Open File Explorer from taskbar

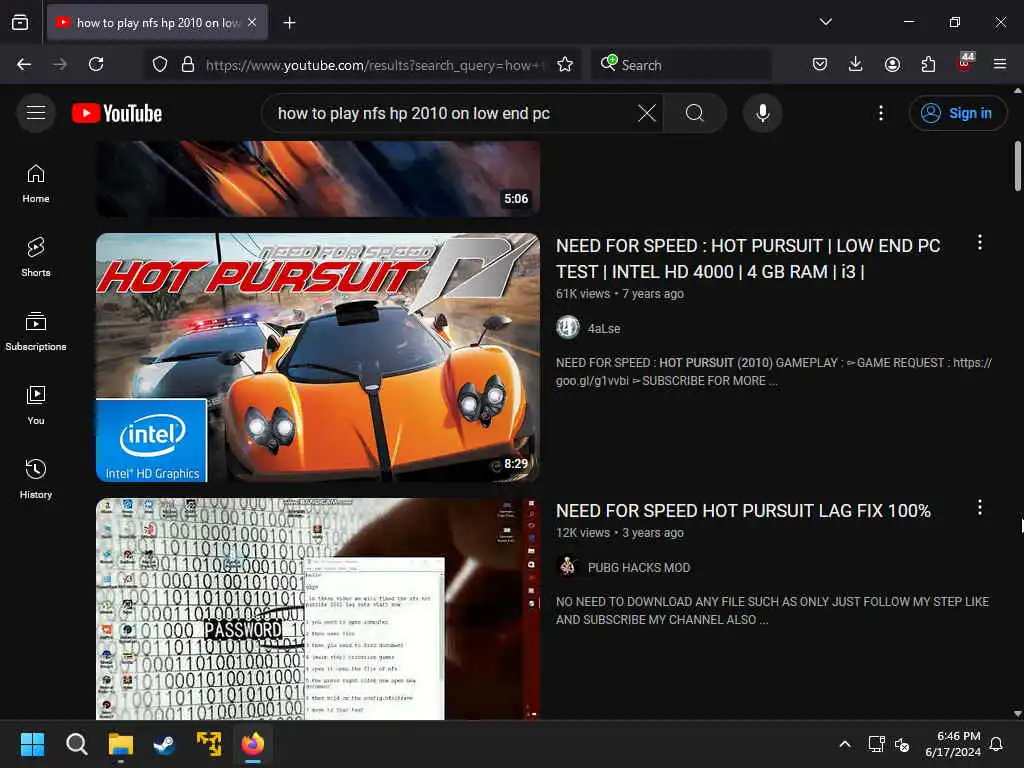click(x=120, y=744)
